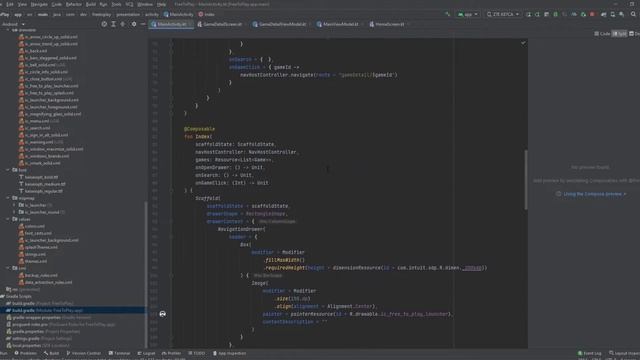
Task: Open the Layout Inspector panel
Action: (624, 353)
